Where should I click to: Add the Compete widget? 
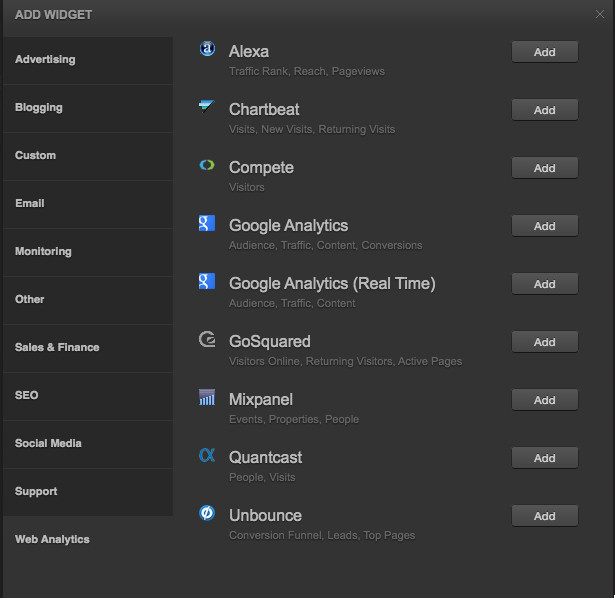544,168
